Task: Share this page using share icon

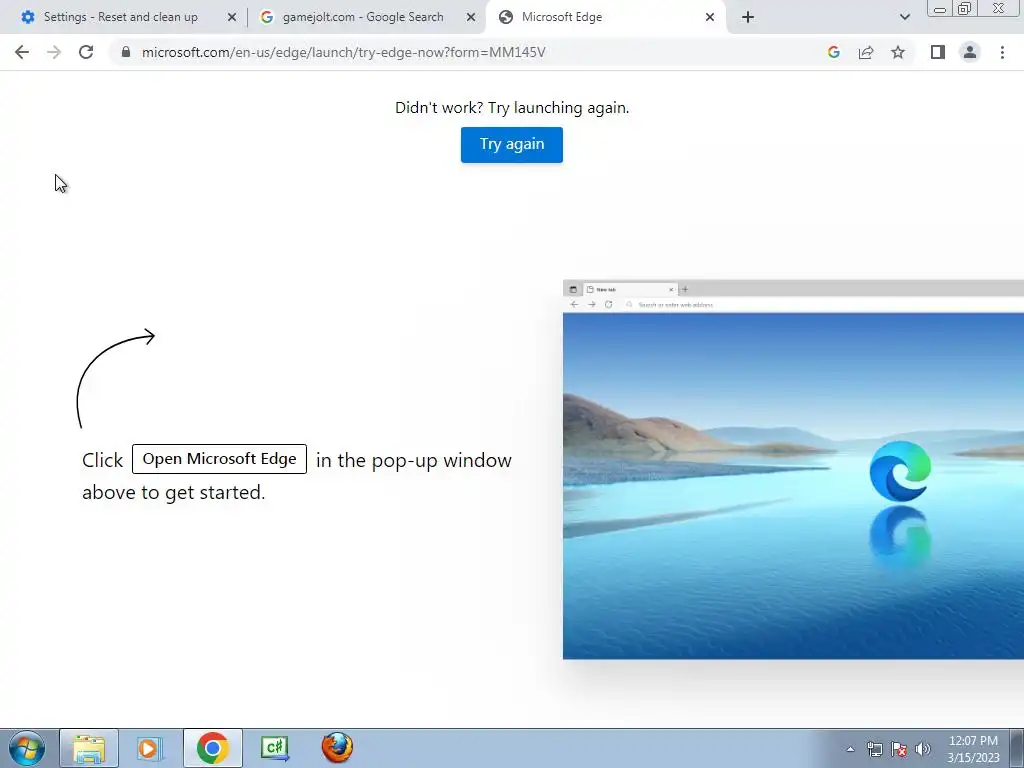Action: (x=866, y=52)
